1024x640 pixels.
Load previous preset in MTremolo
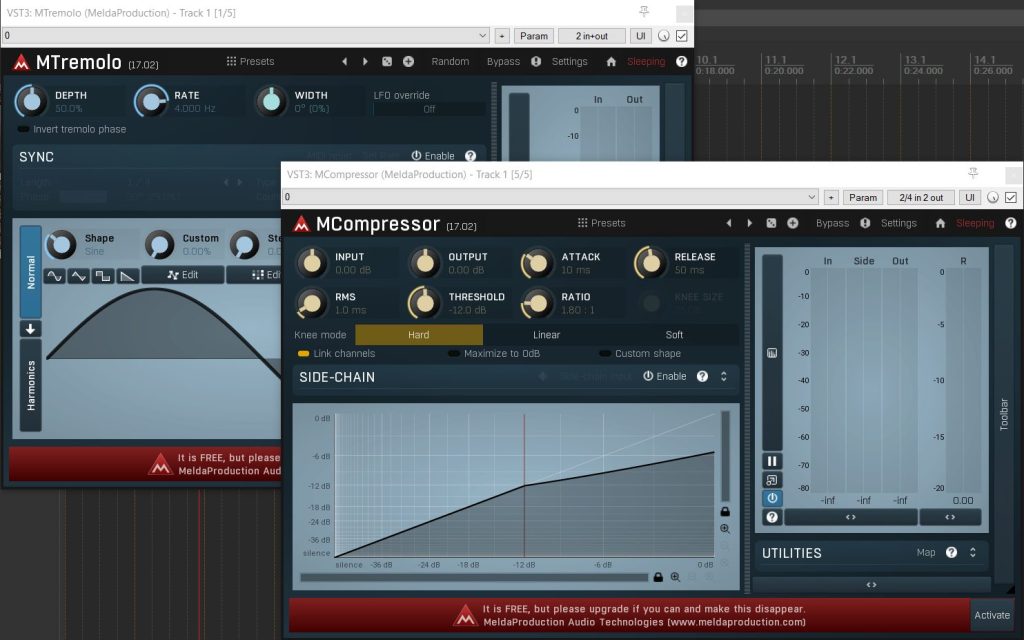click(x=345, y=61)
